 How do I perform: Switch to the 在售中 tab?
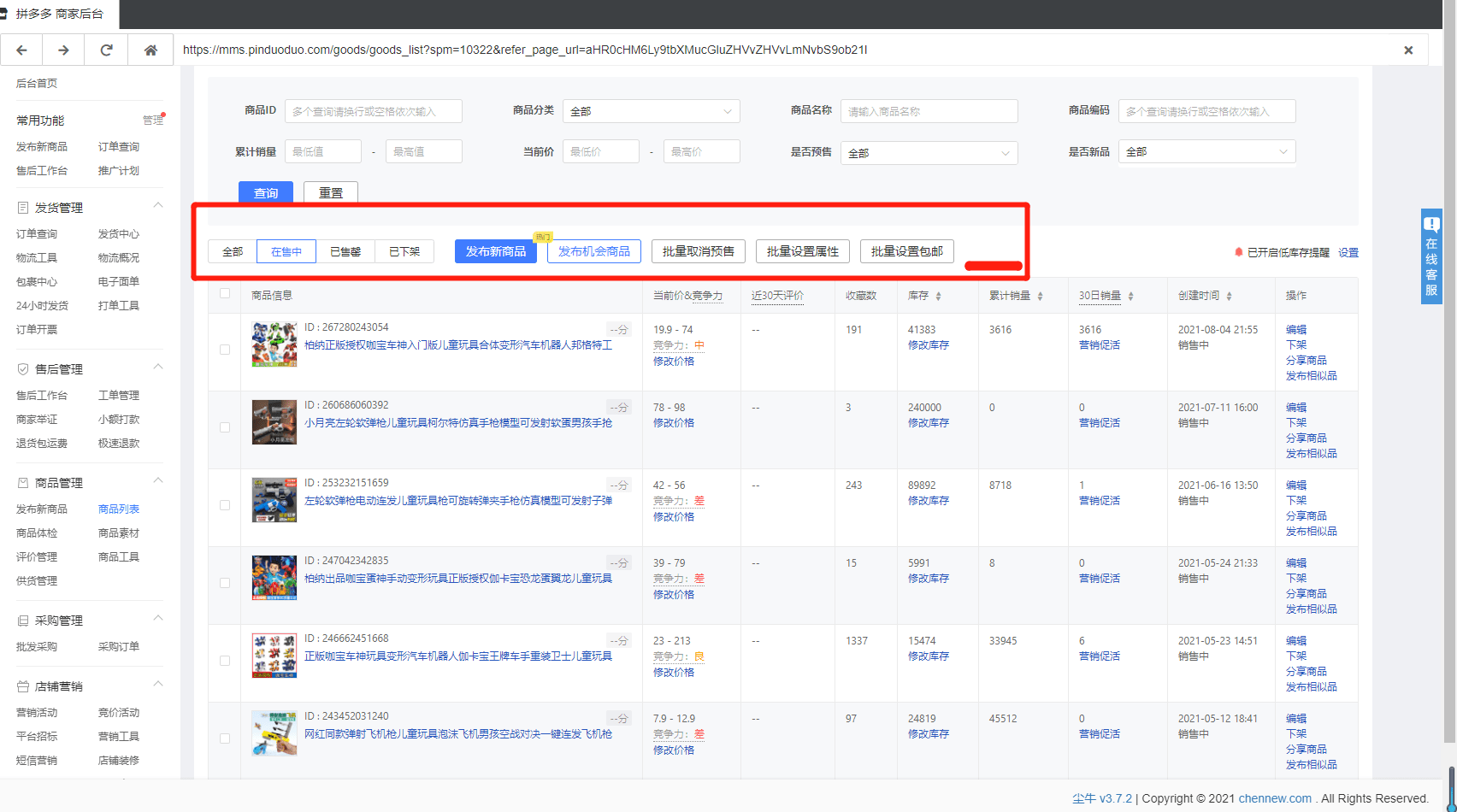tap(286, 251)
